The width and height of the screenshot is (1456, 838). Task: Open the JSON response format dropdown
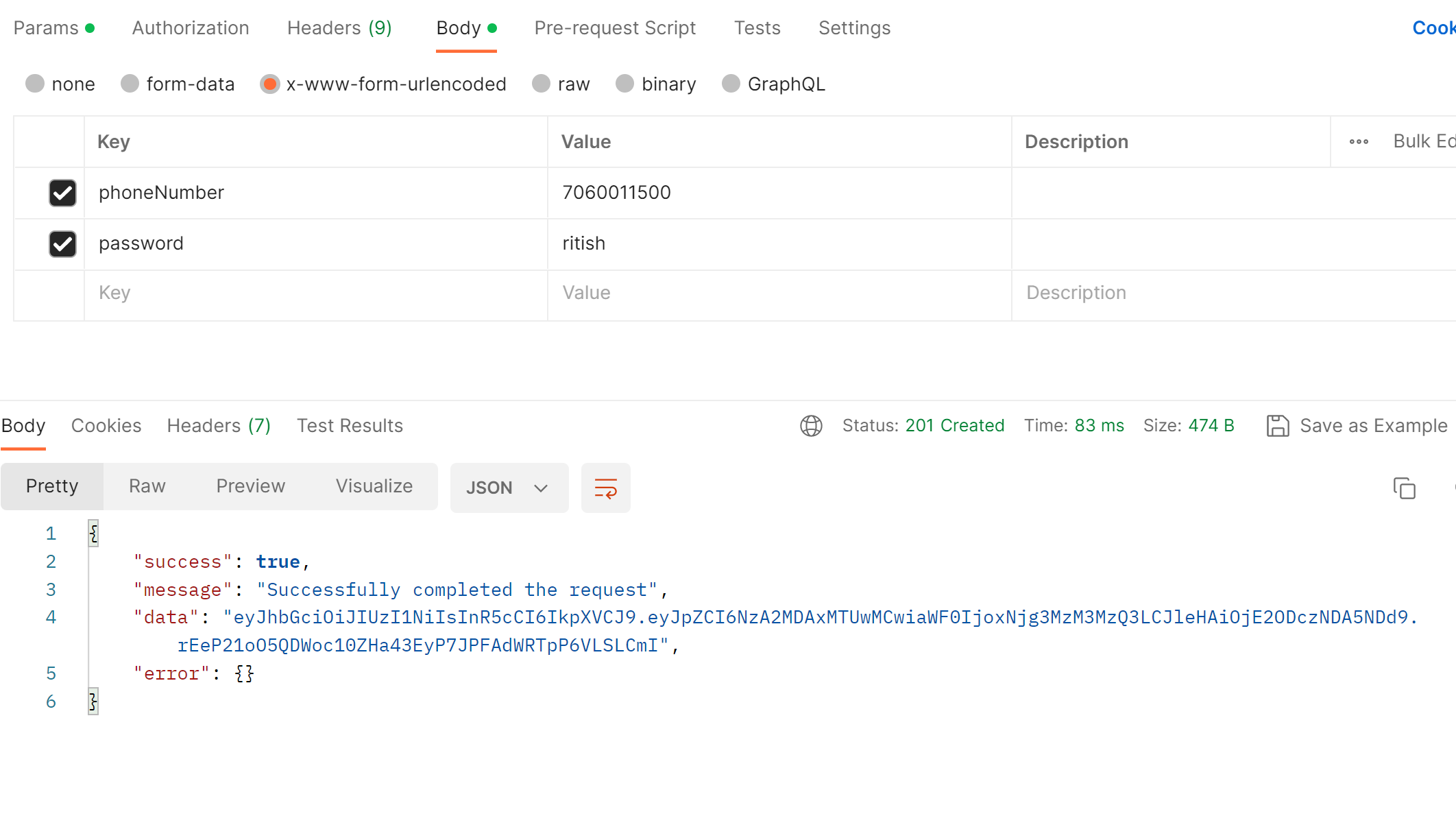pyautogui.click(x=509, y=488)
